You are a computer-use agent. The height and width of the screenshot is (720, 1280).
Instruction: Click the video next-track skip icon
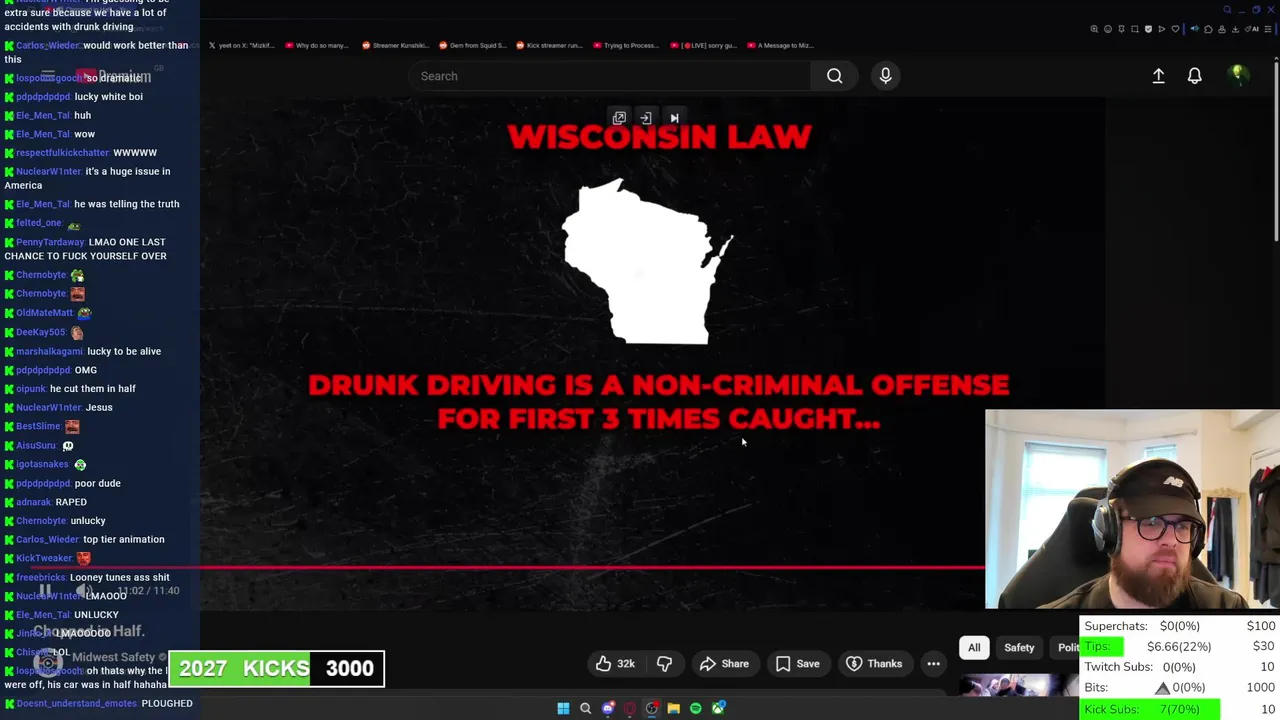pyautogui.click(x=674, y=118)
